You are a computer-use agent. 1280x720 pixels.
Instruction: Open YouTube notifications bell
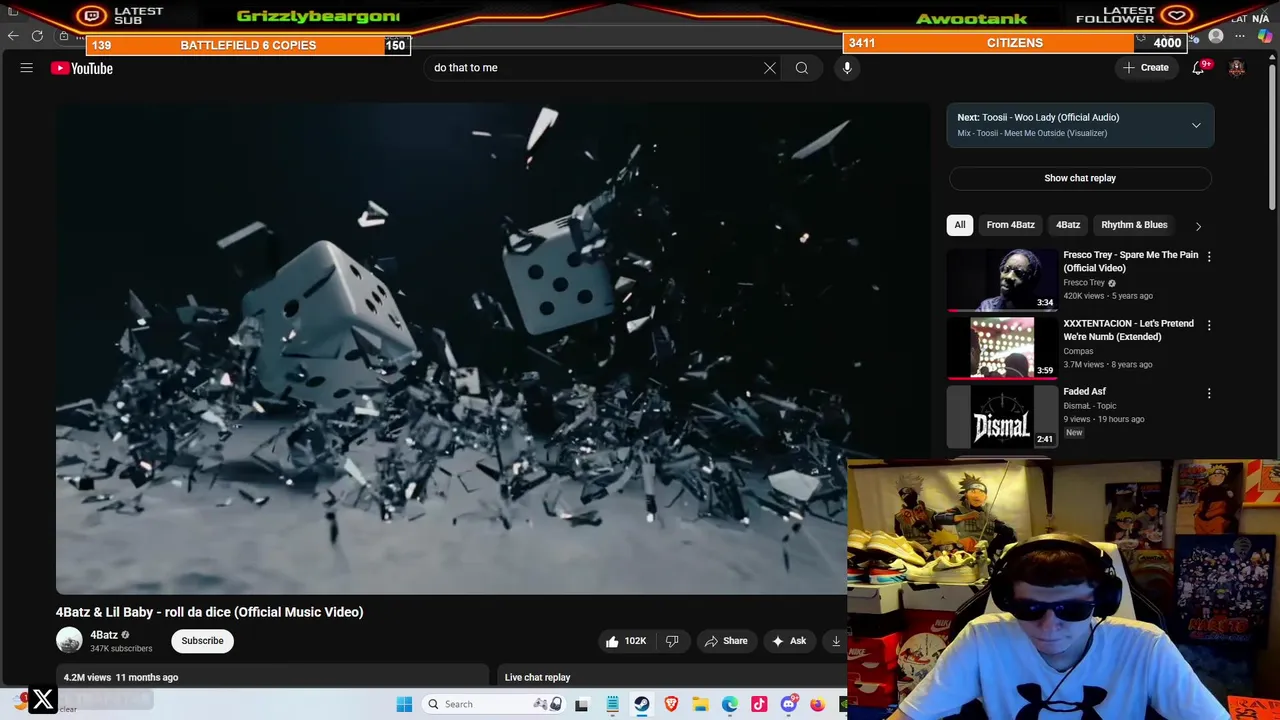pos(1198,68)
